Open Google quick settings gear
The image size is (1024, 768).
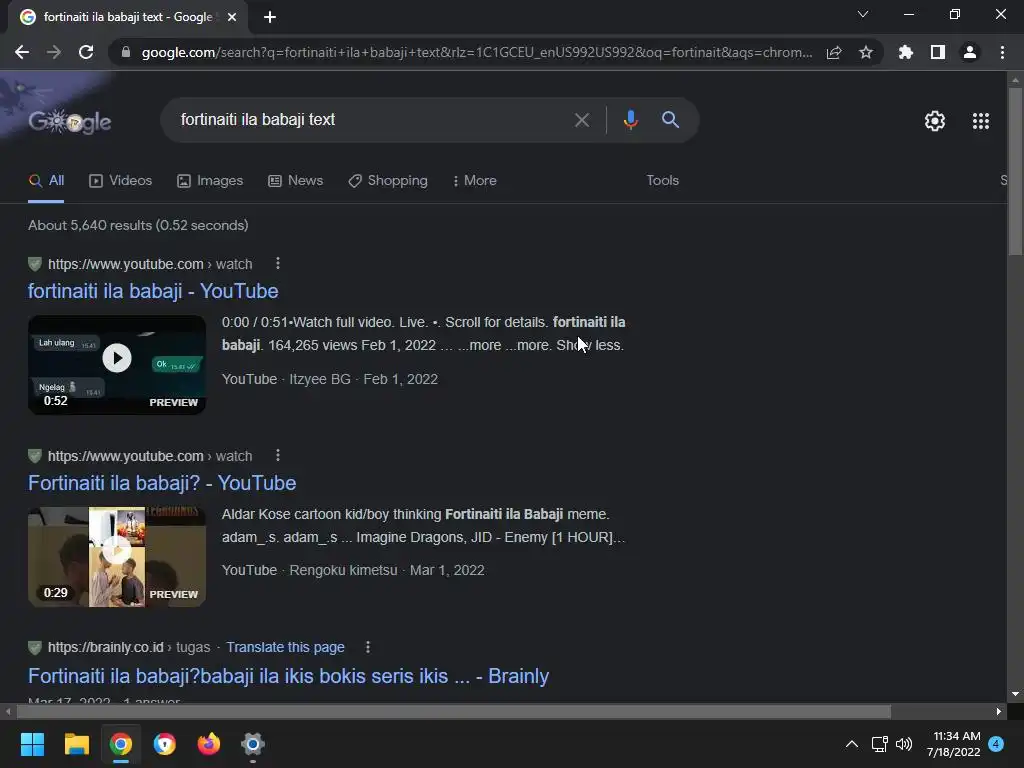coord(935,121)
